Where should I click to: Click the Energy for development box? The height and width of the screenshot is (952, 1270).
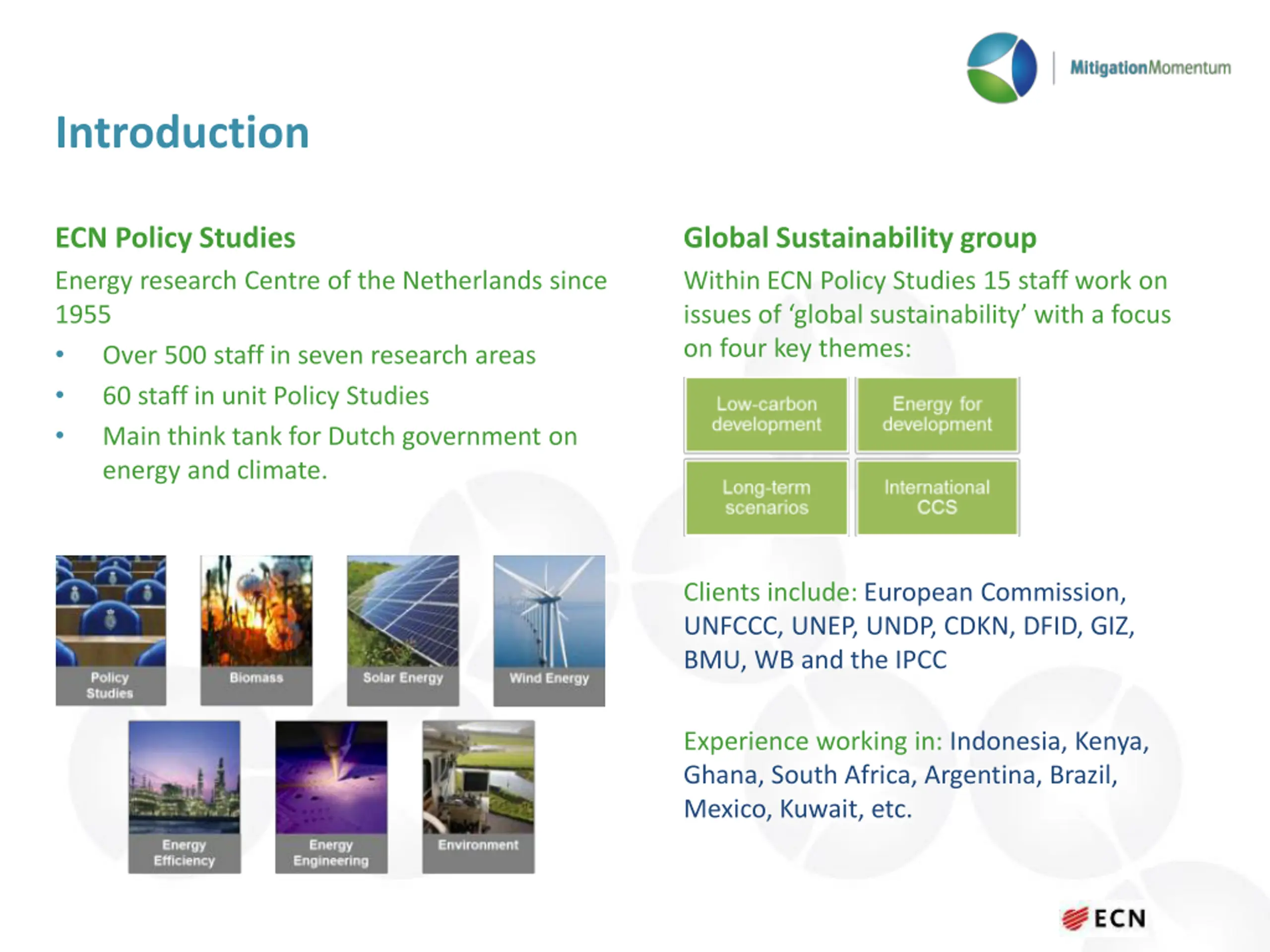937,415
